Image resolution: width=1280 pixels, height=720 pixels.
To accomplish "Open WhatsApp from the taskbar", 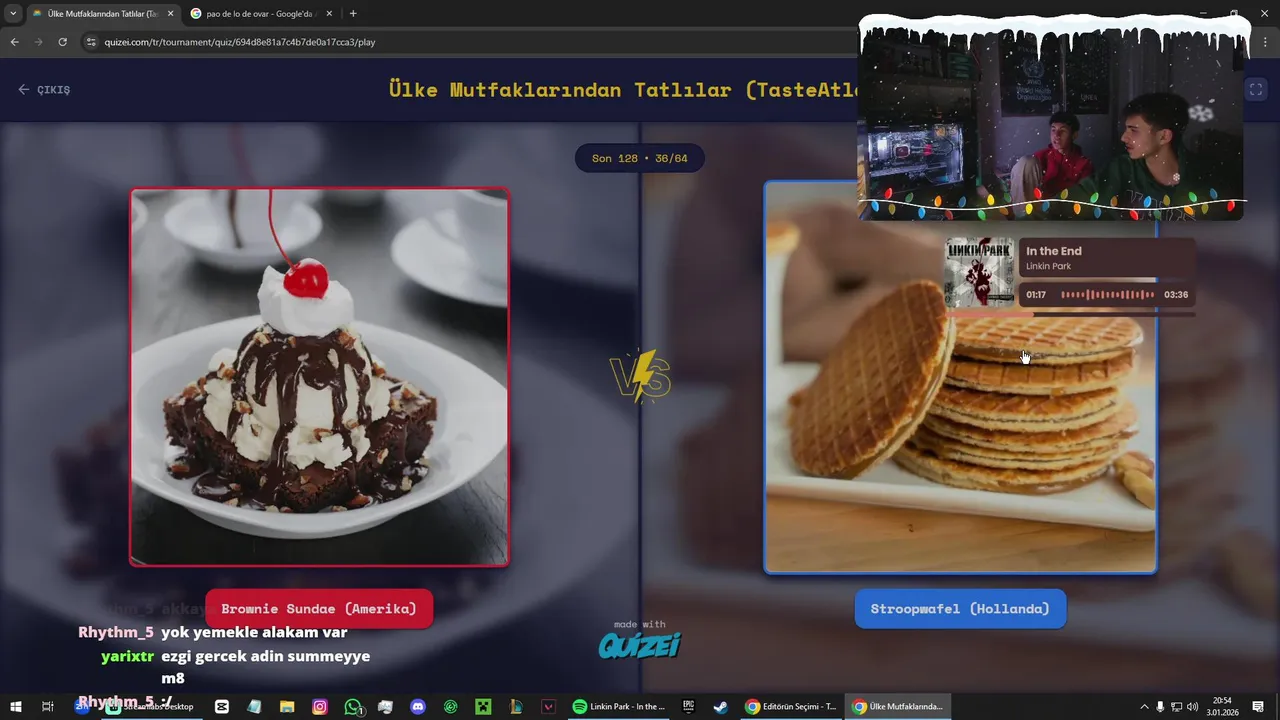I will pyautogui.click(x=353, y=706).
